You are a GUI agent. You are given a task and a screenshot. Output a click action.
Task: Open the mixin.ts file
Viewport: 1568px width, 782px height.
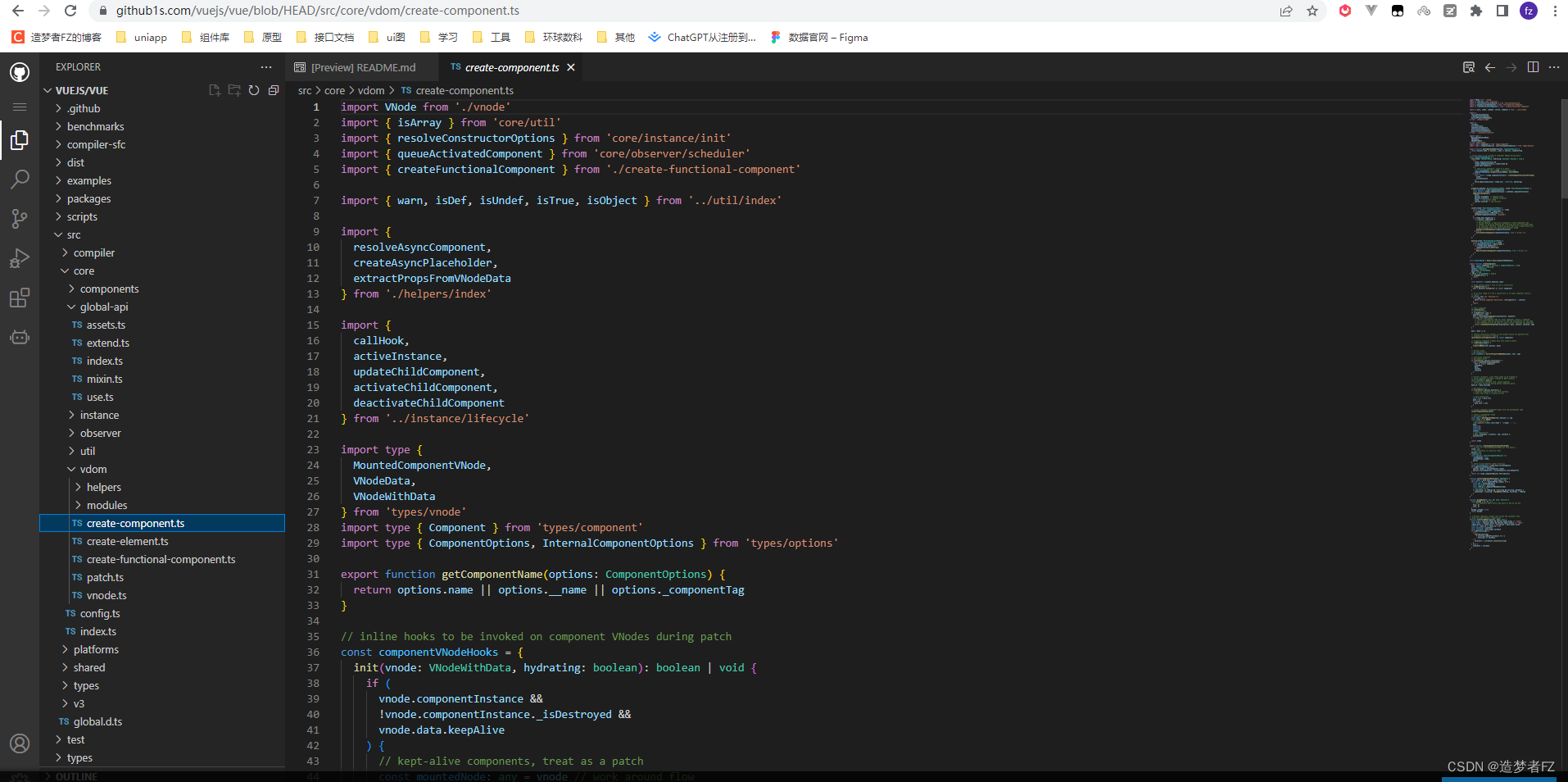click(104, 379)
